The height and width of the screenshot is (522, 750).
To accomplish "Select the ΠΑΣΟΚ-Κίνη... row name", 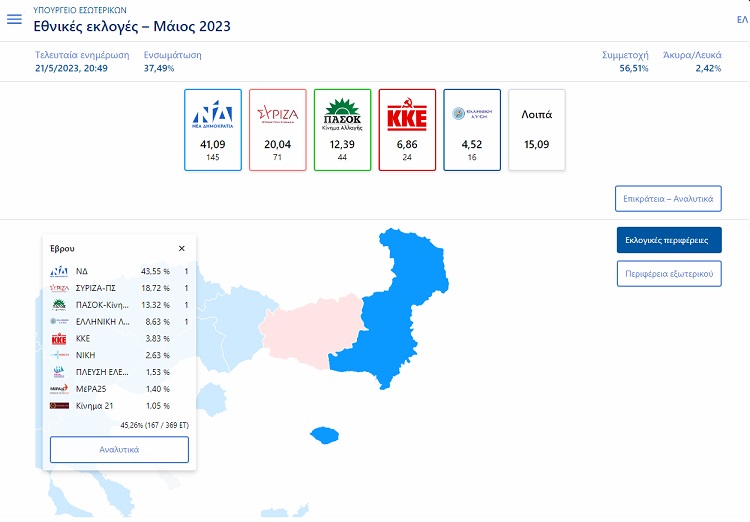I will point(102,305).
